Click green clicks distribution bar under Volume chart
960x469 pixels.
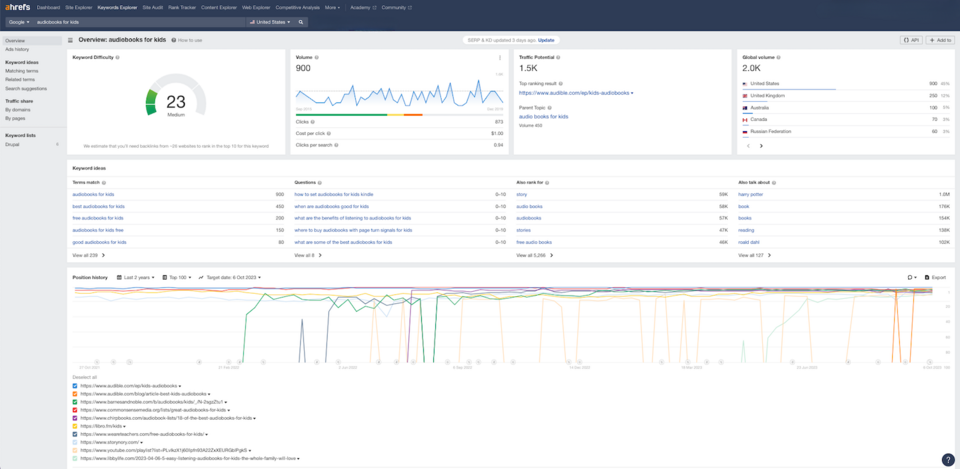click(x=341, y=114)
